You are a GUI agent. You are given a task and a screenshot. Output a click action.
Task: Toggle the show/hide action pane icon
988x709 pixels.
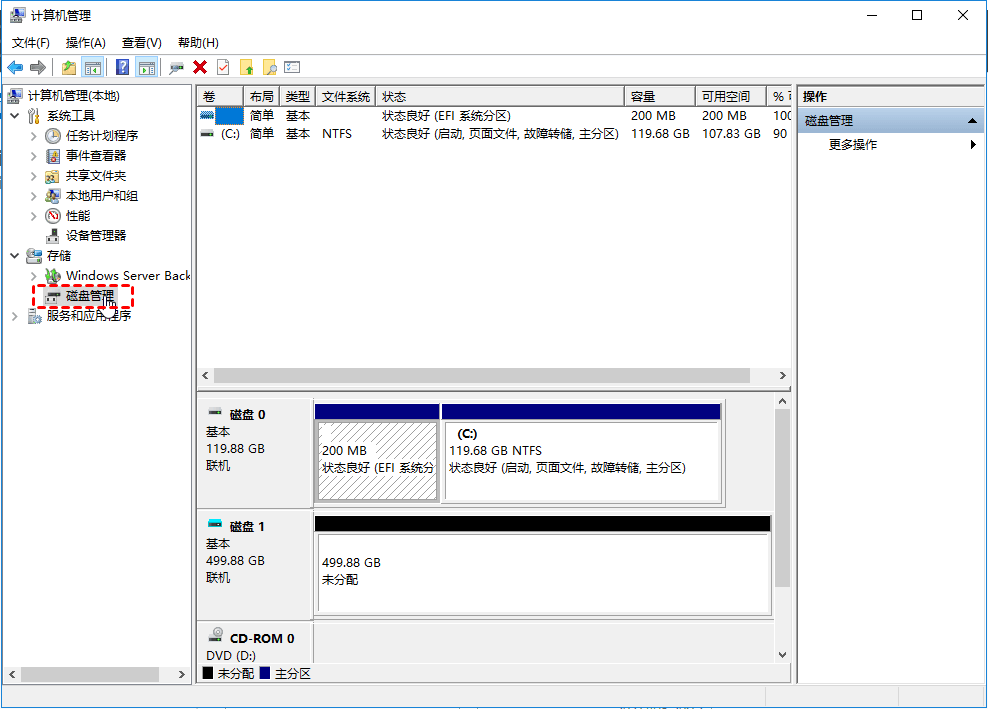(147, 67)
